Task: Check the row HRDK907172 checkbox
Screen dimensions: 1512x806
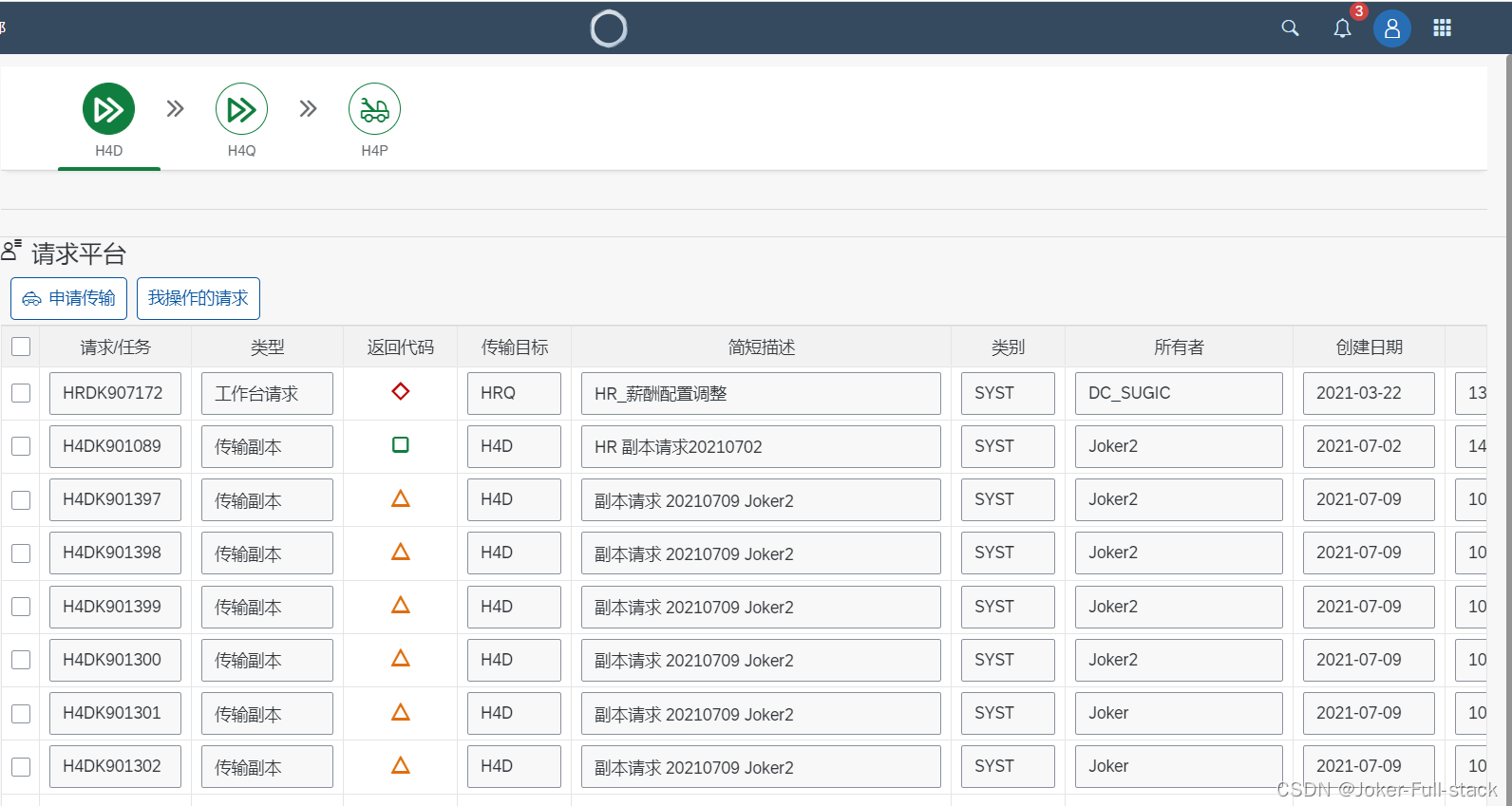Action: tap(21, 393)
